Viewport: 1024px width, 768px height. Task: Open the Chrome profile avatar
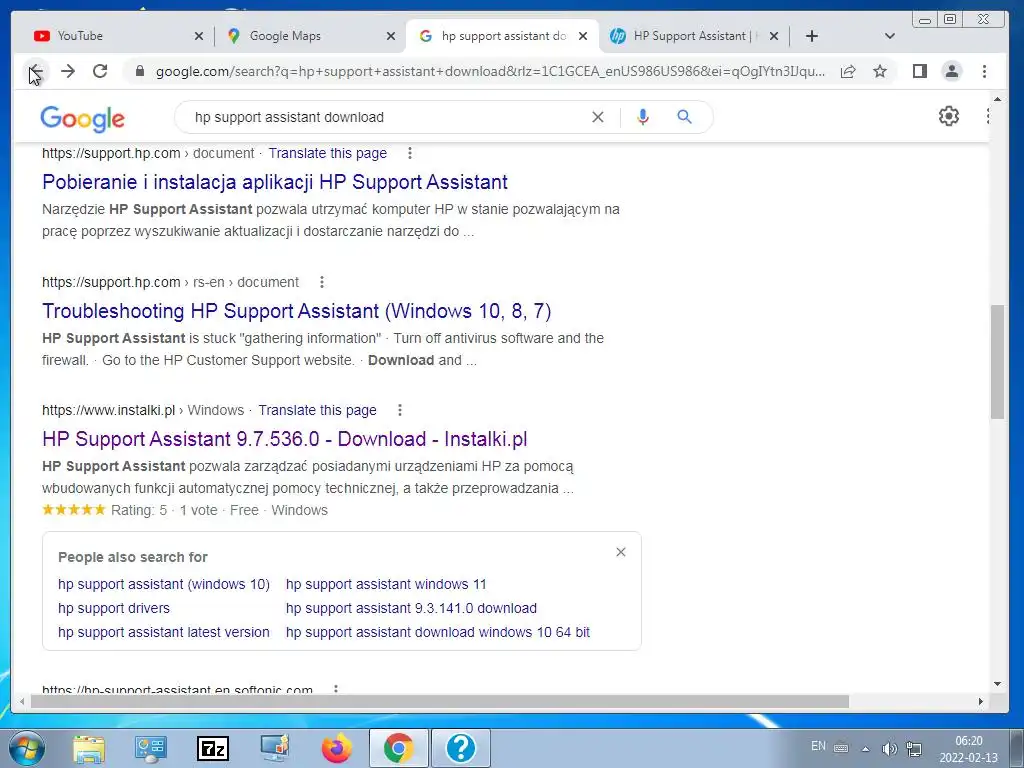coord(952,71)
